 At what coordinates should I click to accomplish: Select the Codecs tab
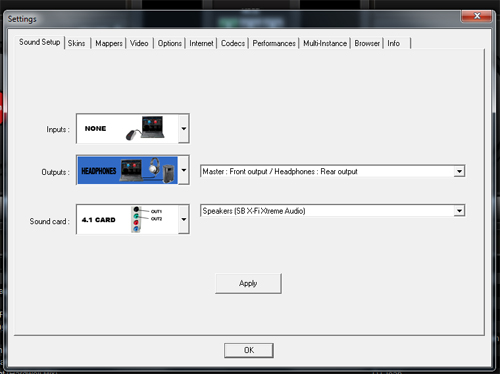tap(233, 43)
